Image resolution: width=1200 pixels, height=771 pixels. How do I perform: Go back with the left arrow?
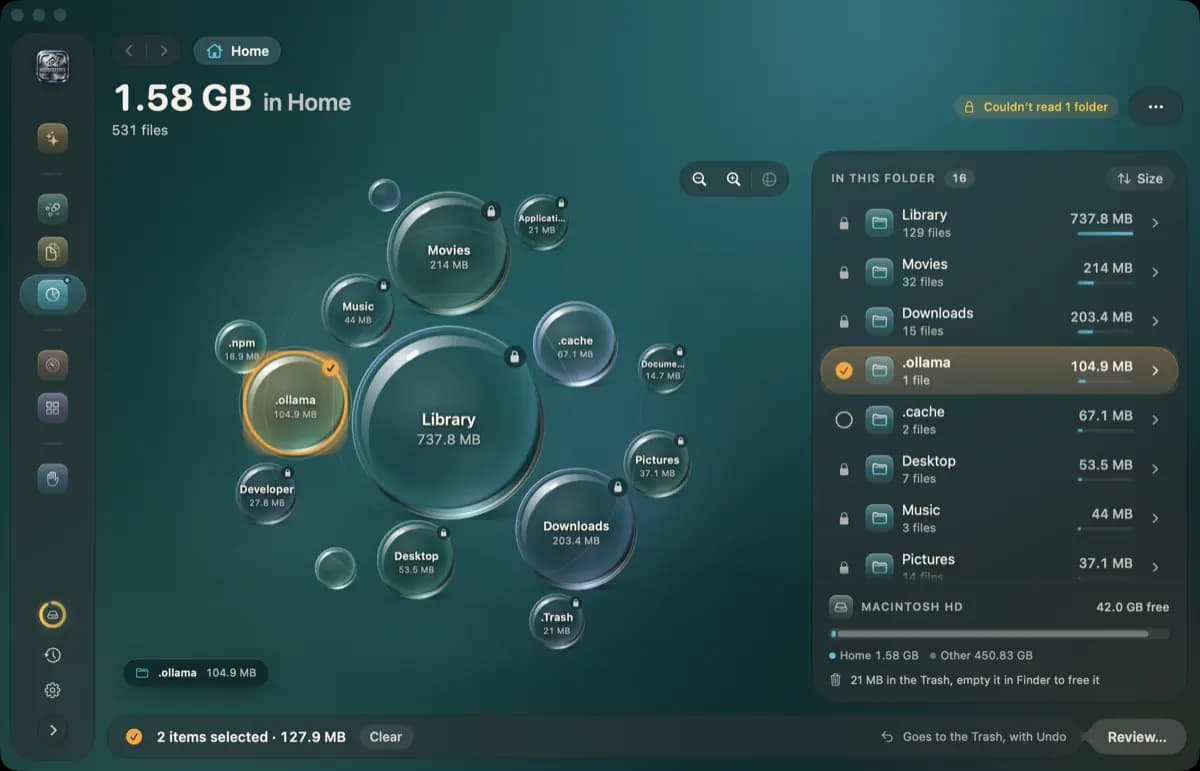(129, 51)
